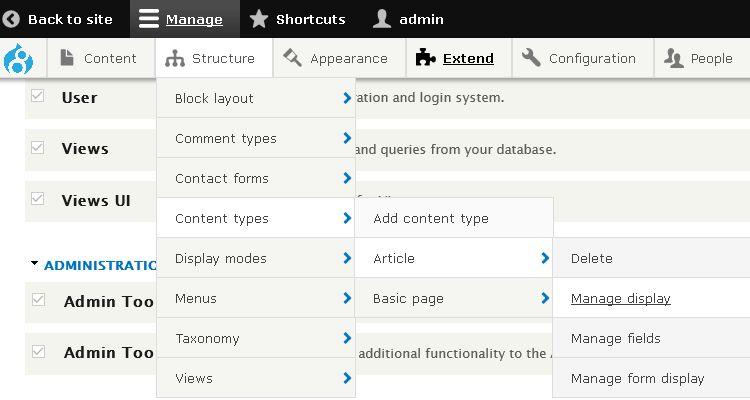
Task: Click the Views UI module name label
Action: click(96, 200)
